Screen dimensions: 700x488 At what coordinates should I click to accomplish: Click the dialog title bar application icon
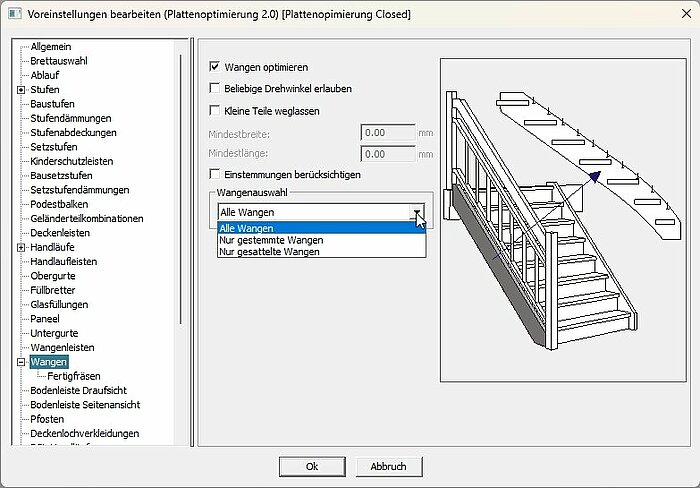pyautogui.click(x=15, y=14)
